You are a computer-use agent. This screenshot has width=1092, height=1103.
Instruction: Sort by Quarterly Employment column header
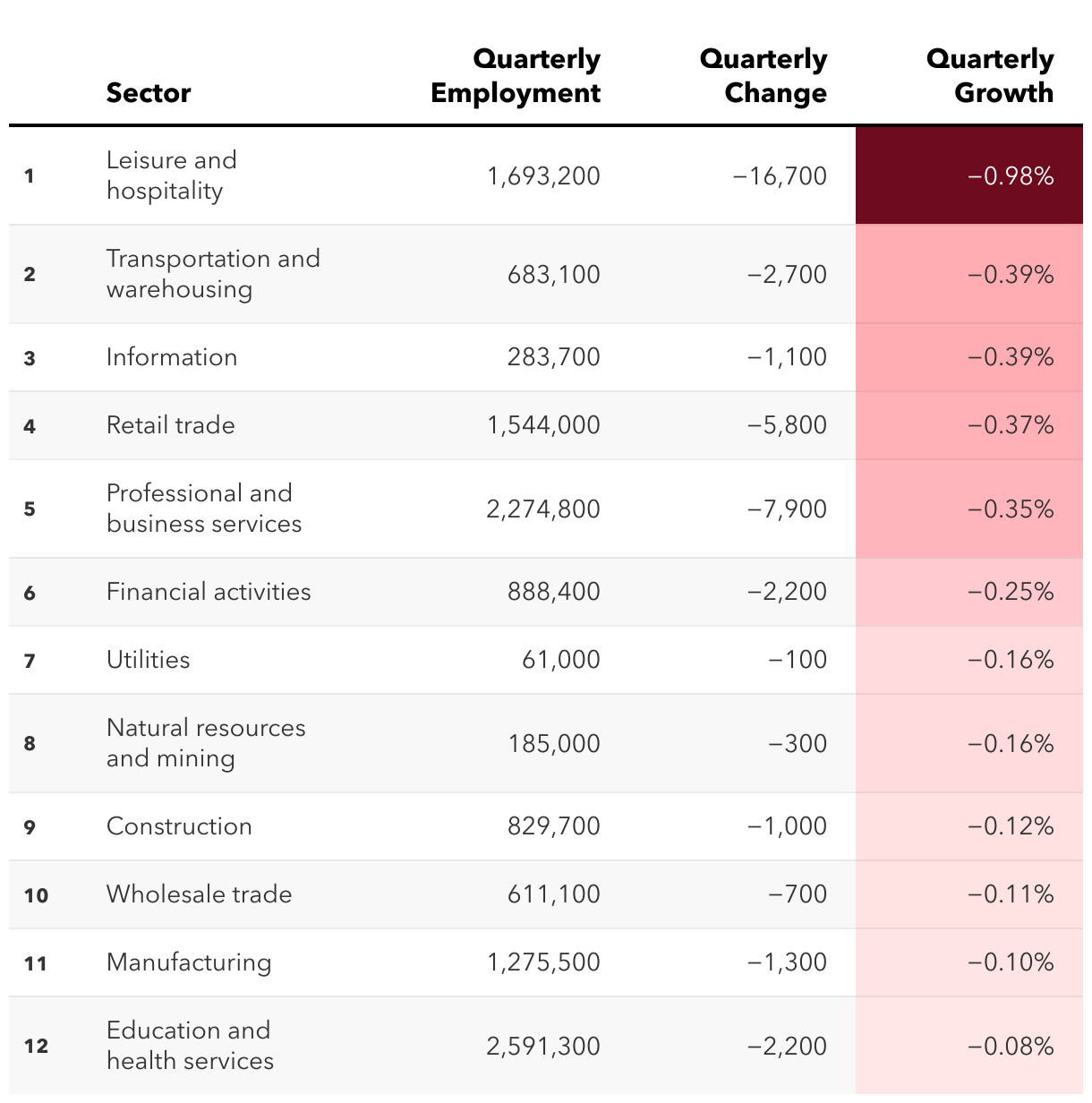click(x=516, y=76)
